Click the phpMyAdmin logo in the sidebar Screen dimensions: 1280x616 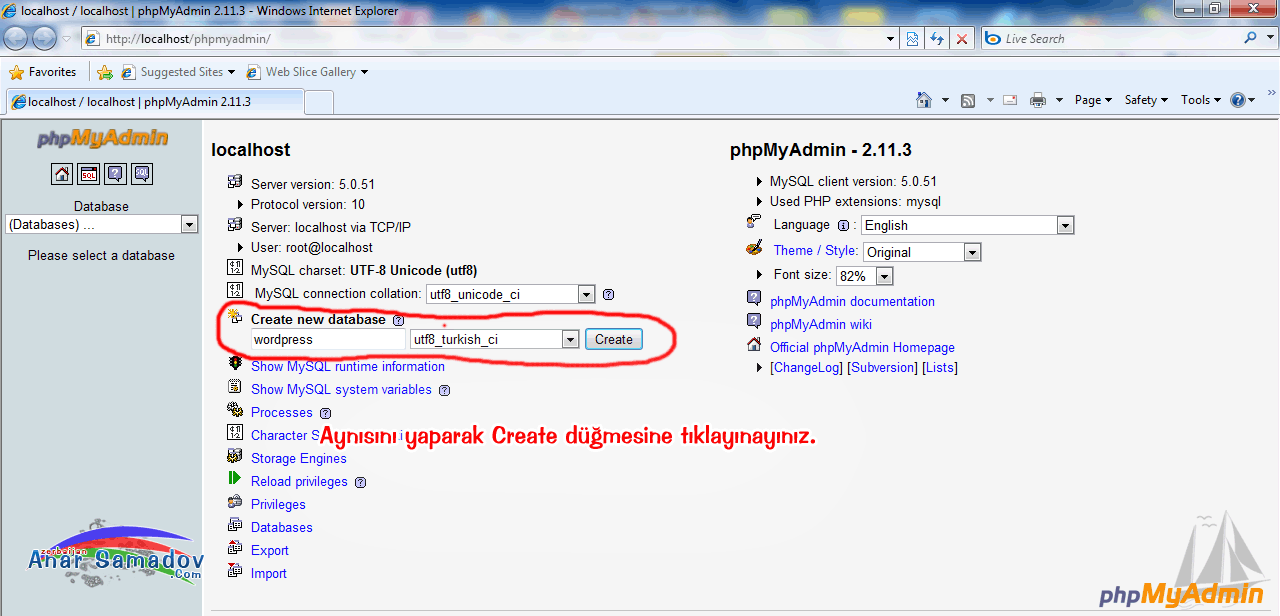pyautogui.click(x=102, y=139)
